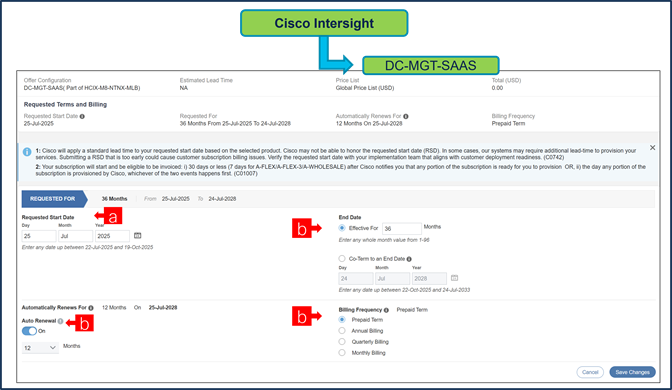The width and height of the screenshot is (672, 390).
Task: Select the Effective For radio button
Action: 342,228
